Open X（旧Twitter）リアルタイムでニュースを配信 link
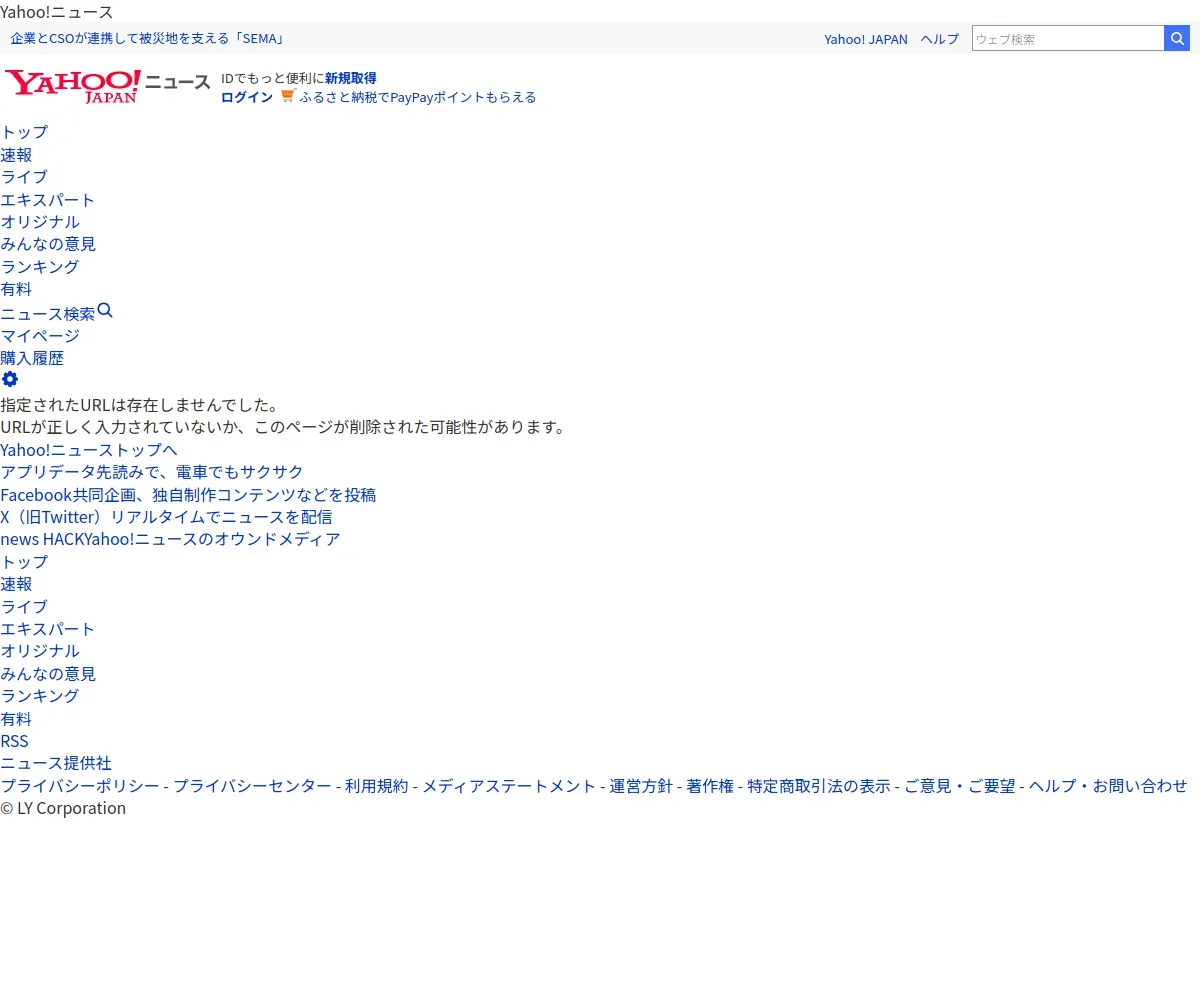The width and height of the screenshot is (1200, 1000). click(166, 517)
